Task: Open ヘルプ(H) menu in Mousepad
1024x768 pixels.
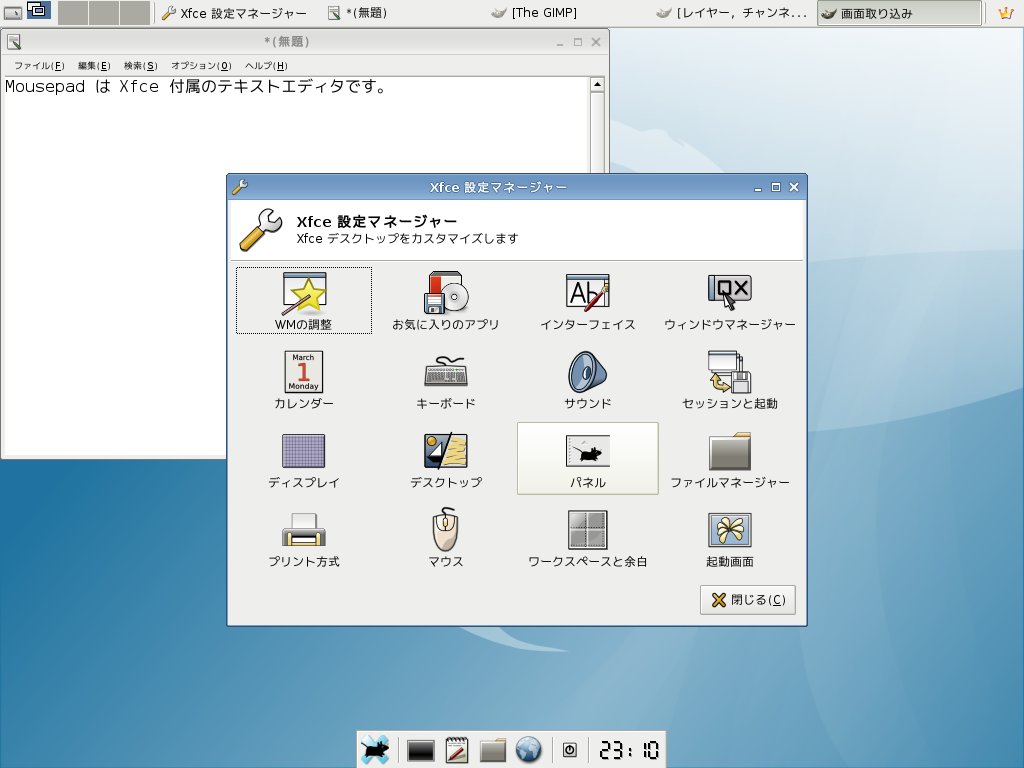Action: coord(266,65)
